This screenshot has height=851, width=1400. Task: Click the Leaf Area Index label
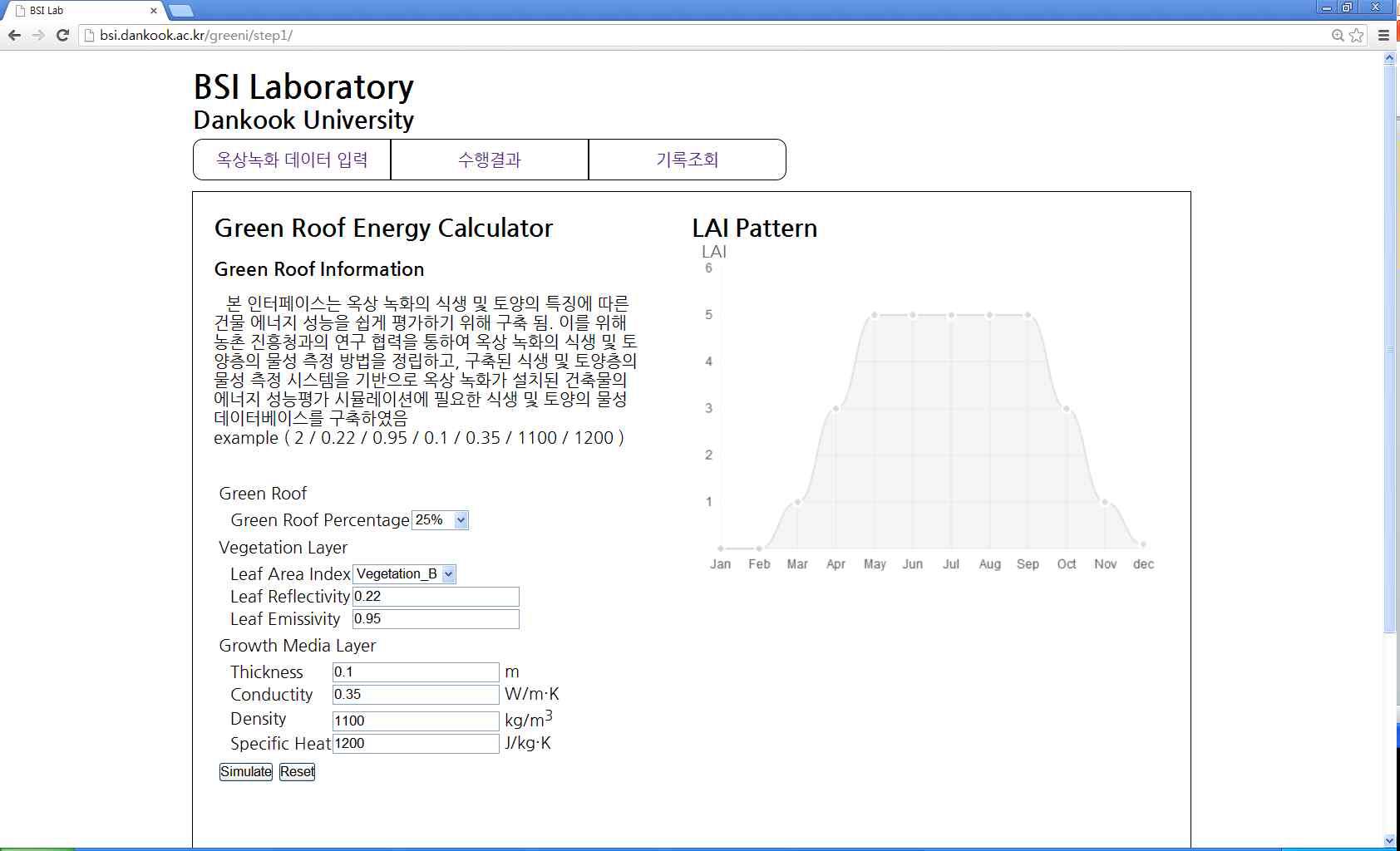click(290, 574)
